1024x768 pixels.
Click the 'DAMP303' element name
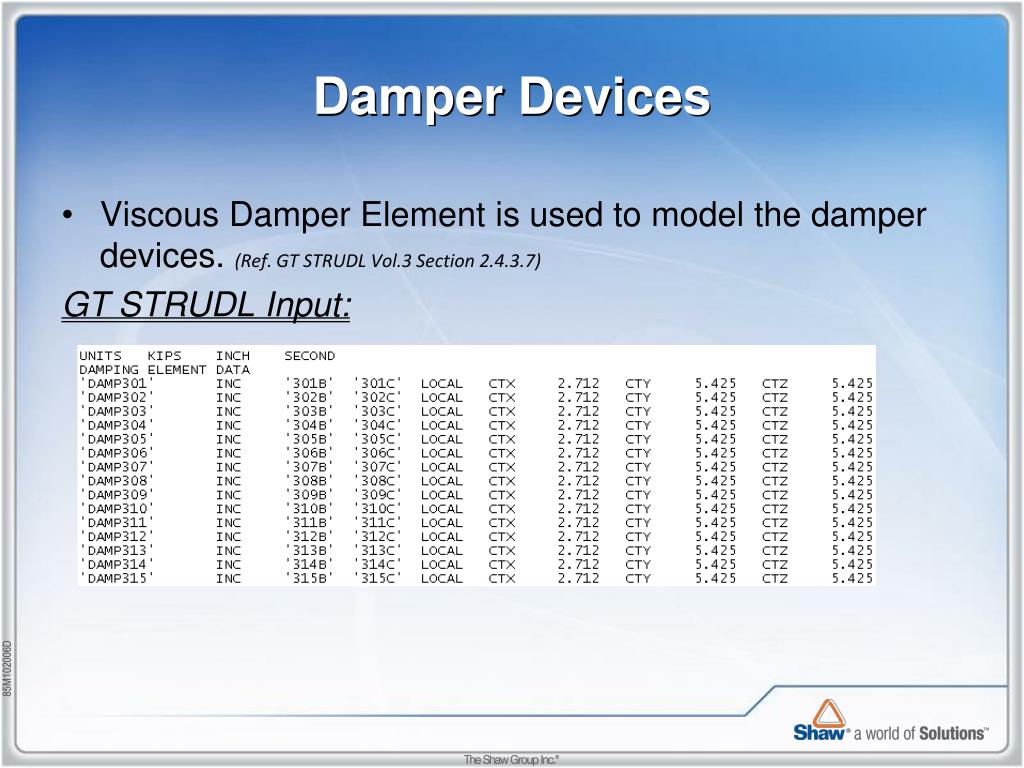(117, 411)
